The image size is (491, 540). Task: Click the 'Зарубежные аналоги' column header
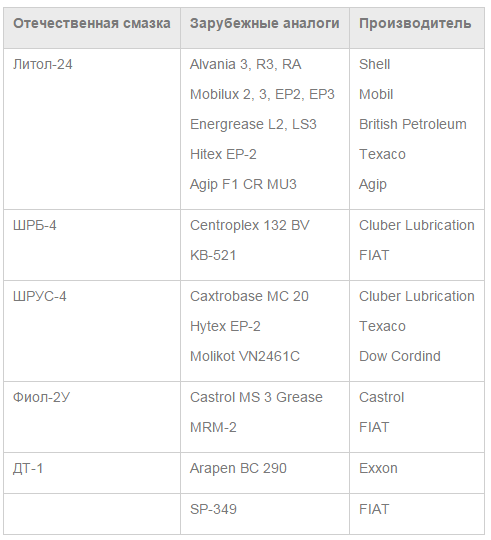[x=264, y=24]
